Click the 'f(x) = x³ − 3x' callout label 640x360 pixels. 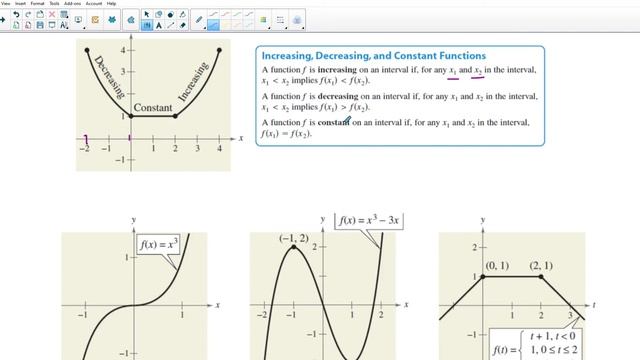click(x=369, y=220)
